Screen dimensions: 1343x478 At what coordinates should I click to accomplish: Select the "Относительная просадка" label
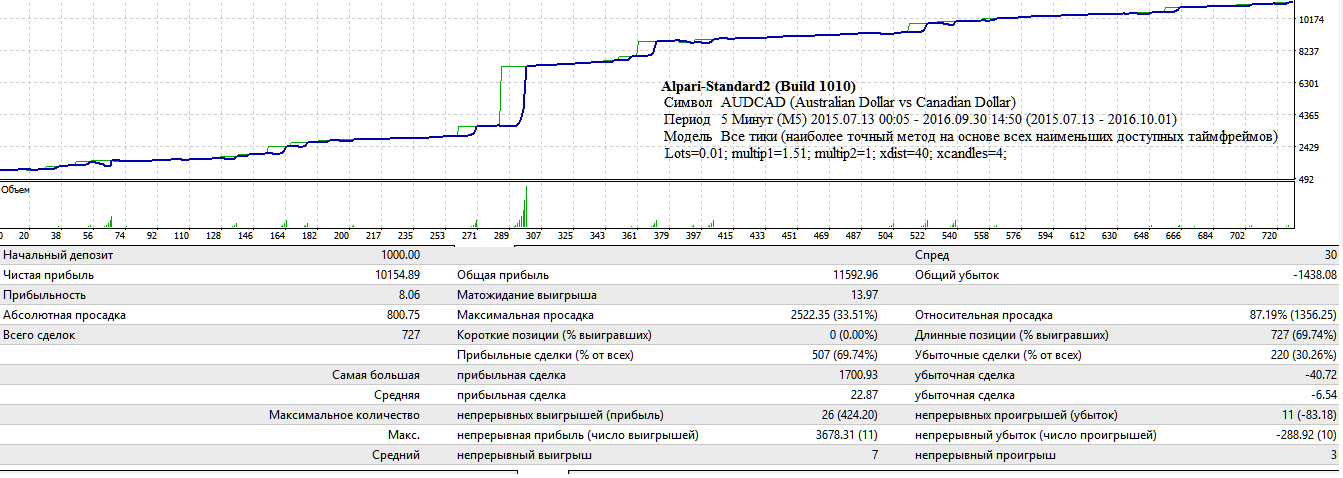click(984, 315)
